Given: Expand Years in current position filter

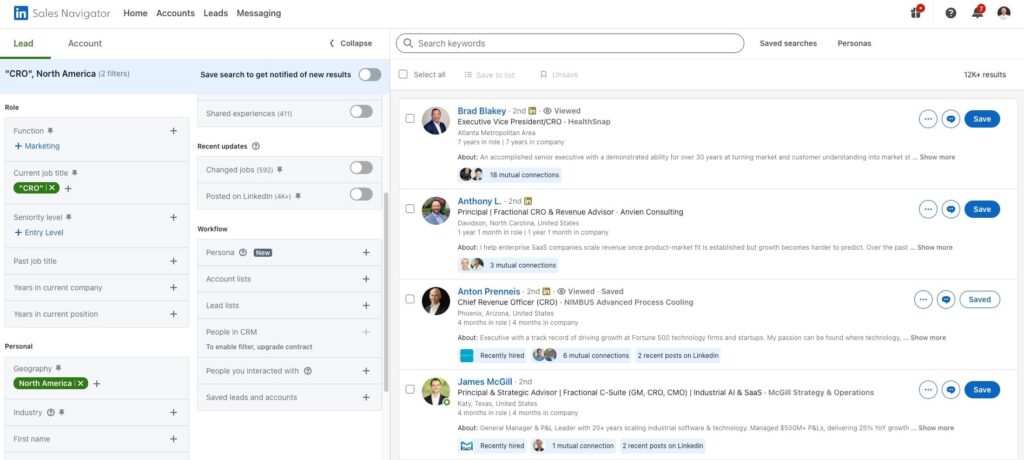Looking at the screenshot, I should click(173, 314).
